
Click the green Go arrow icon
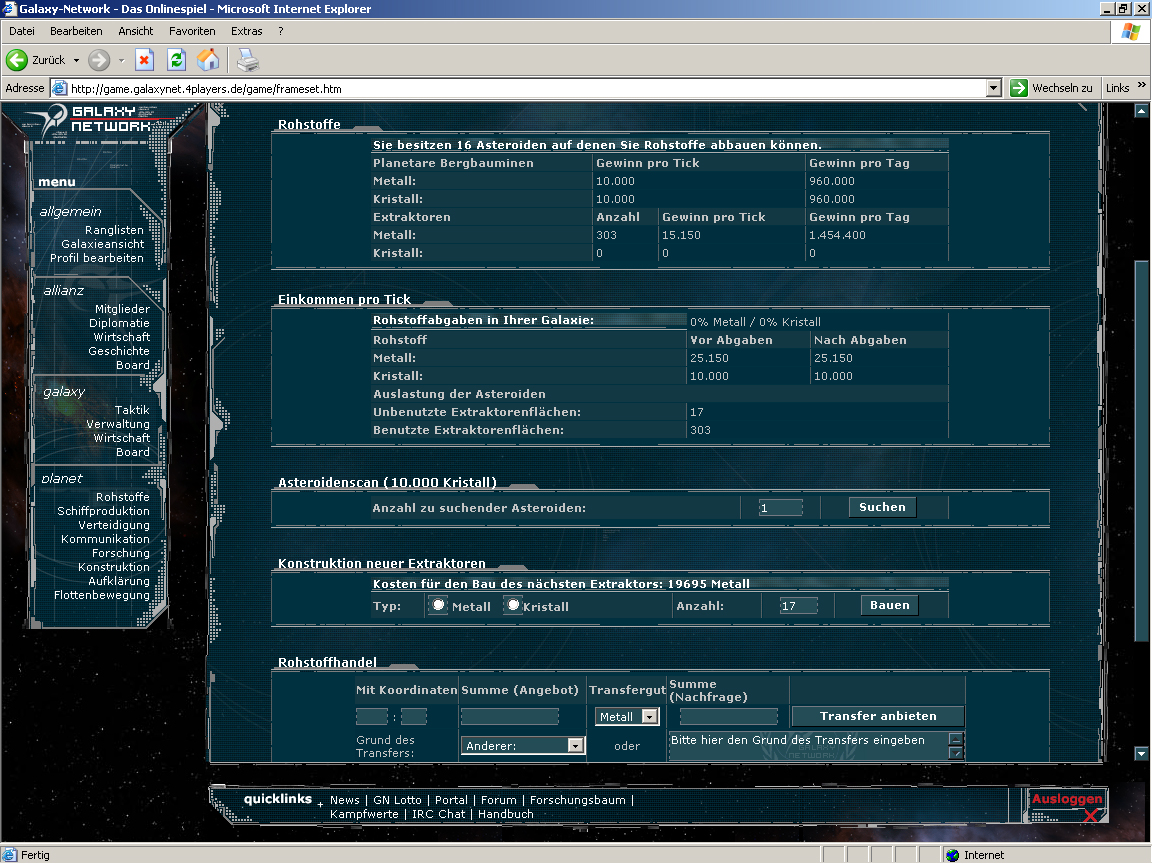(1019, 88)
